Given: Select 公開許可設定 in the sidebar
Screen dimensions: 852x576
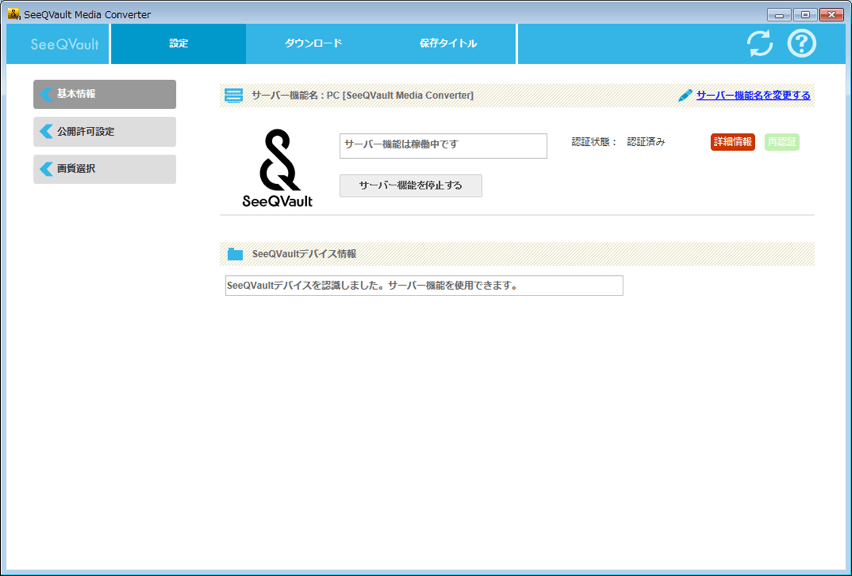Looking at the screenshot, I should tap(104, 132).
